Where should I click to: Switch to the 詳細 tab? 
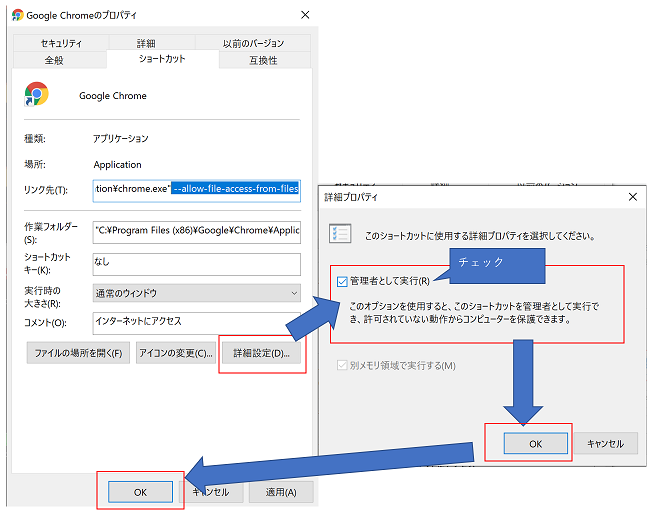tap(146, 43)
